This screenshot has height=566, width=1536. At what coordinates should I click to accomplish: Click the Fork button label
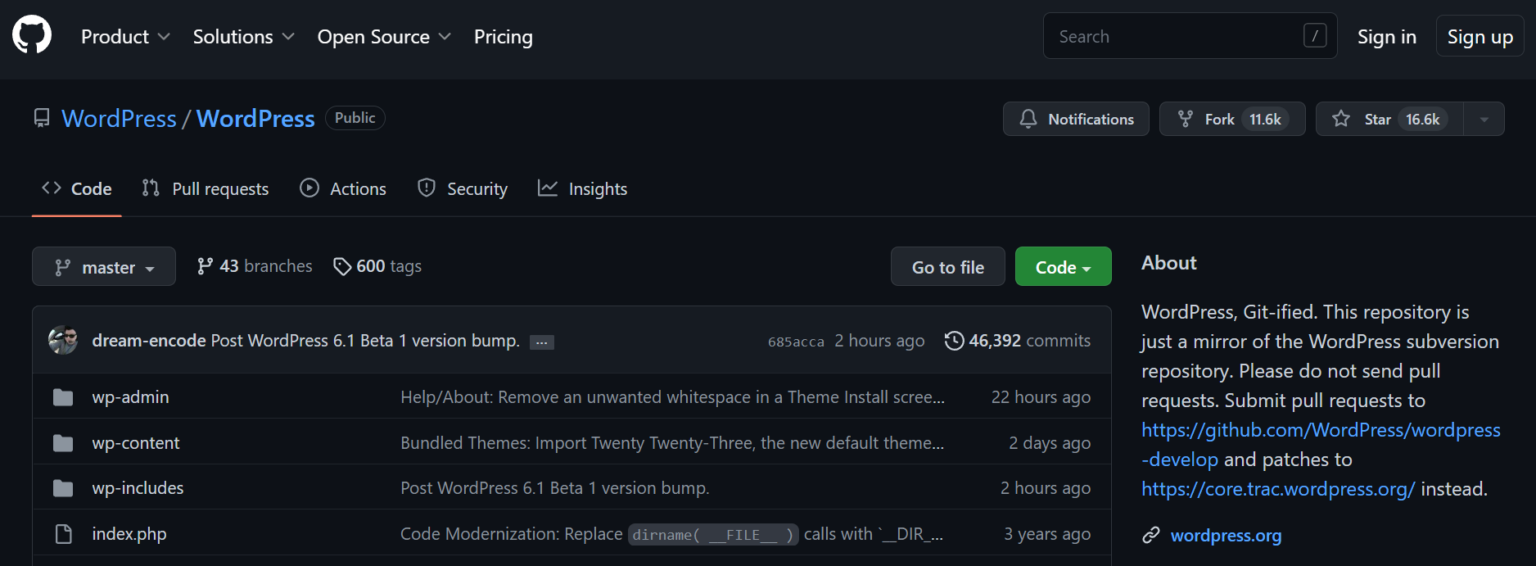[1220, 119]
